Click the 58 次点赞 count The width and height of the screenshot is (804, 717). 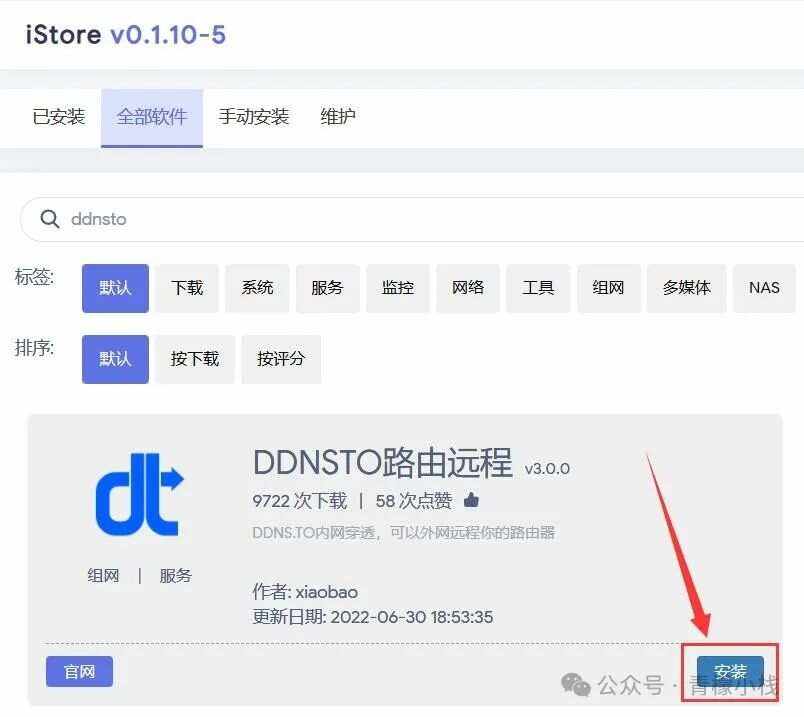(x=414, y=501)
